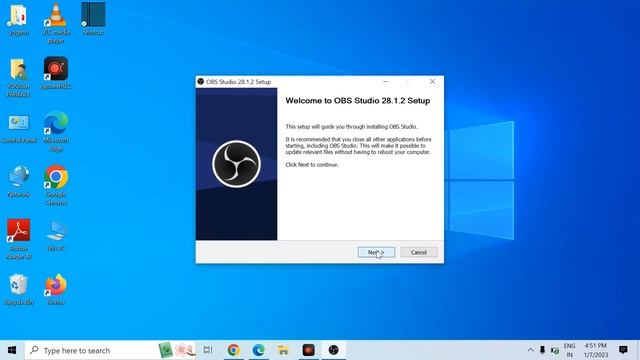Open the taskbar clock and date
The width and height of the screenshot is (640, 360).
(x=596, y=350)
